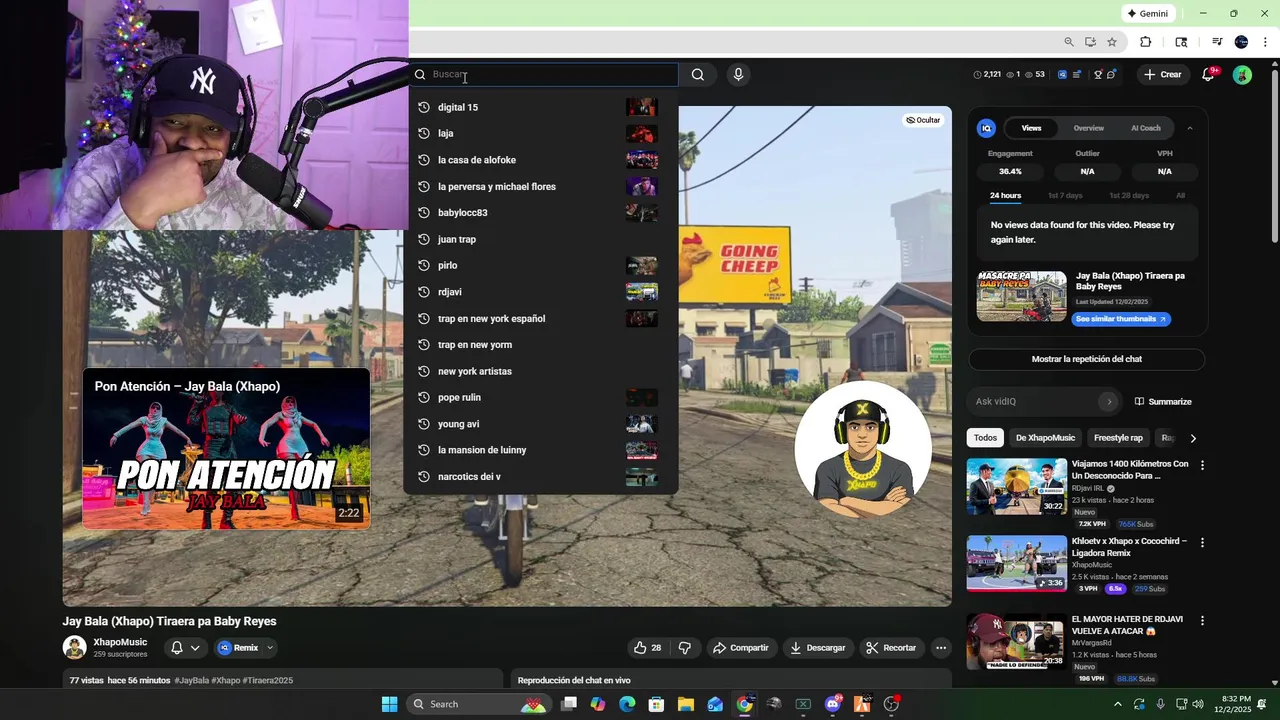The image size is (1280, 720).
Task: Open options for Khloetv x Xhapo video
Action: tap(1202, 542)
